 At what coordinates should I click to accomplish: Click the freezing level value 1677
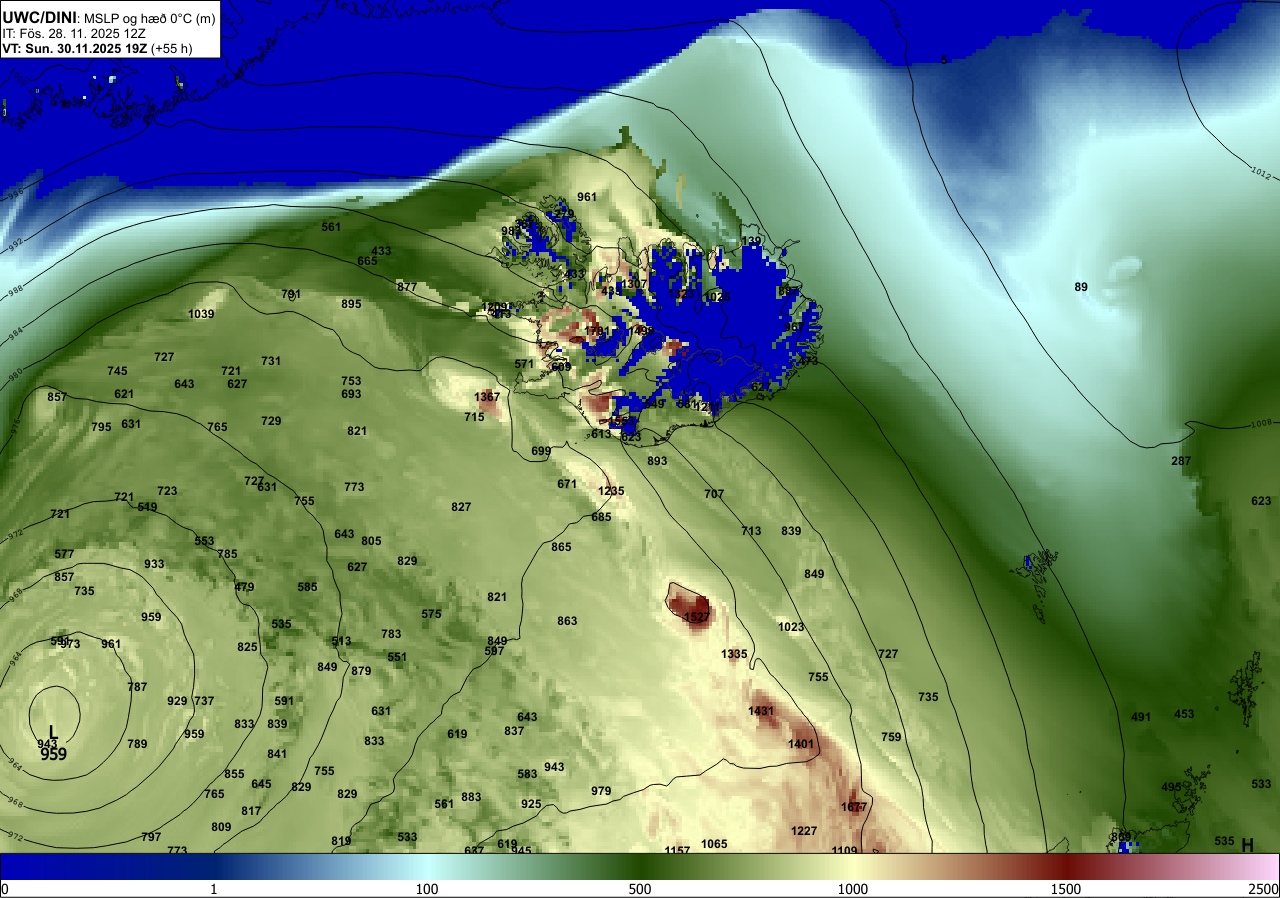854,807
